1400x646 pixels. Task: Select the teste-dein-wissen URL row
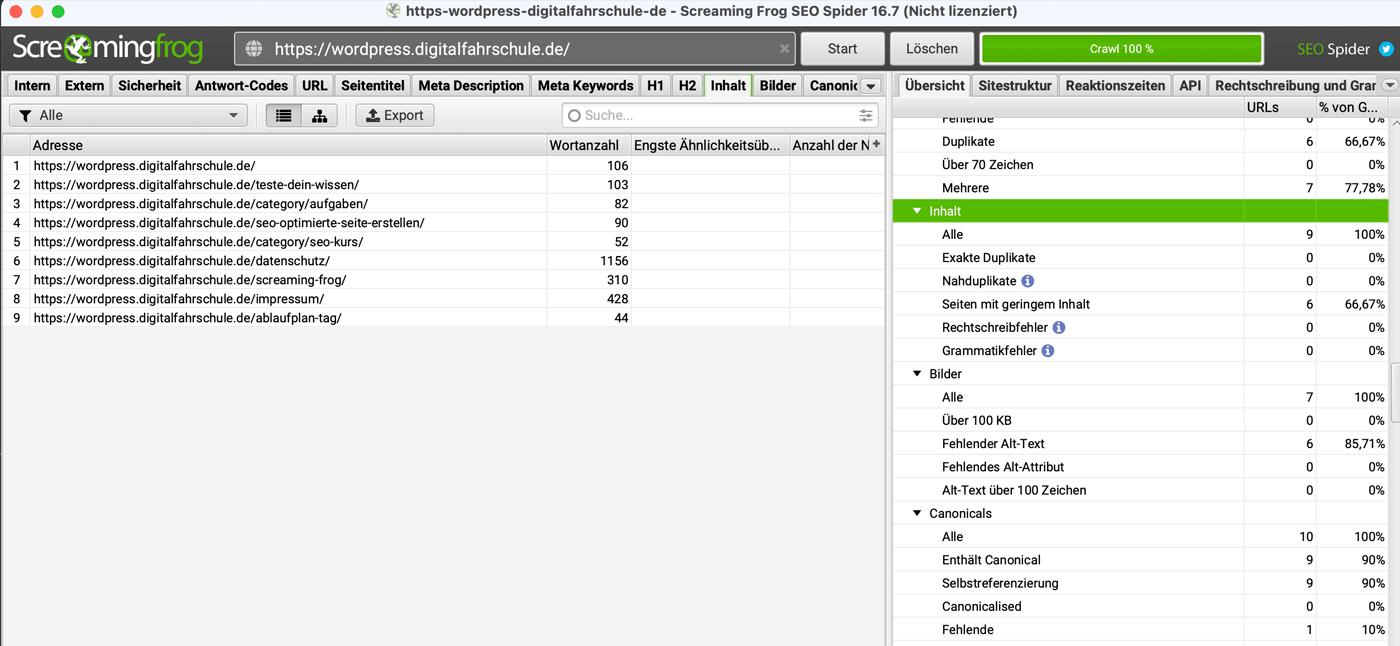pyautogui.click(x=443, y=185)
